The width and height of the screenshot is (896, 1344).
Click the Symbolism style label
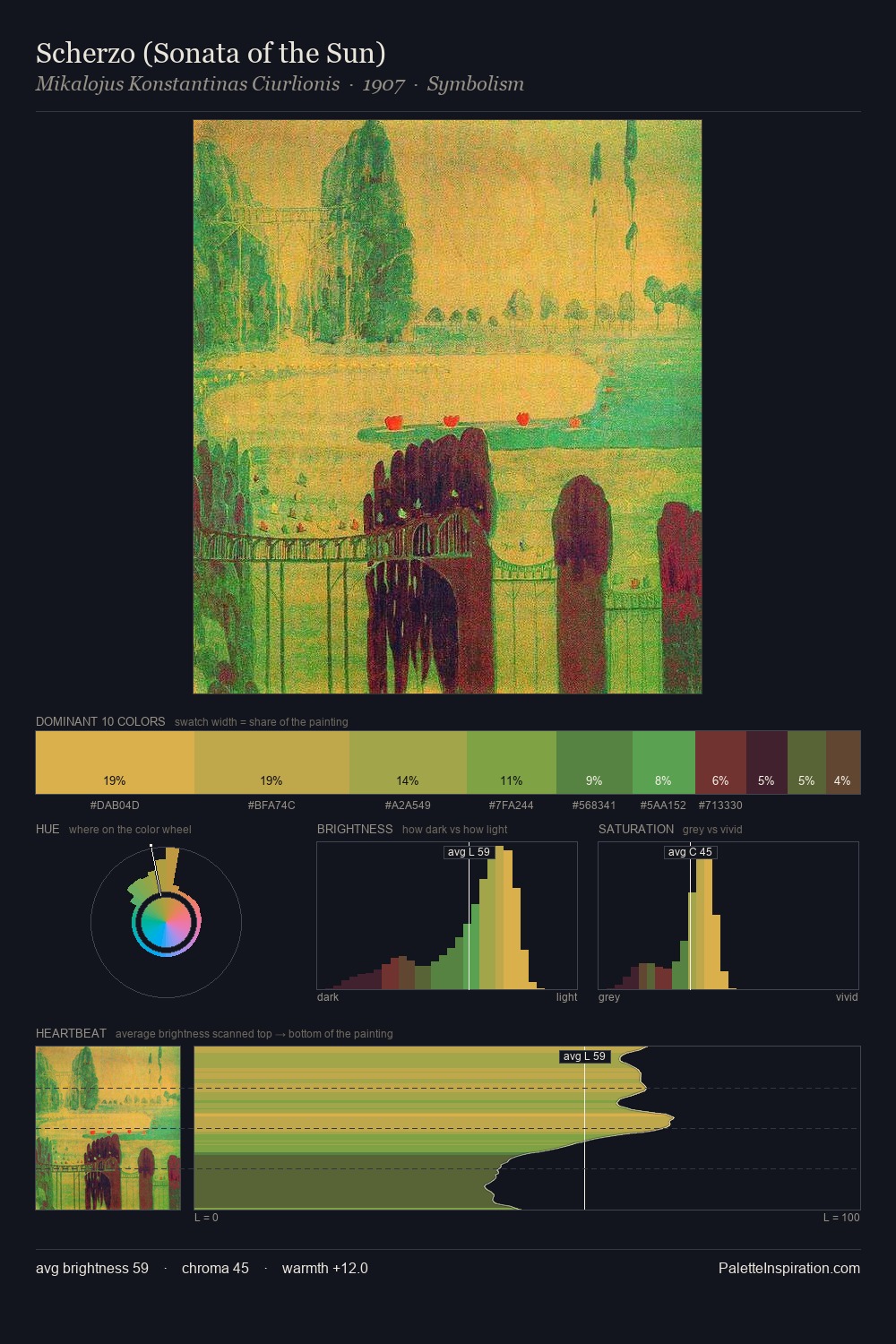(475, 84)
